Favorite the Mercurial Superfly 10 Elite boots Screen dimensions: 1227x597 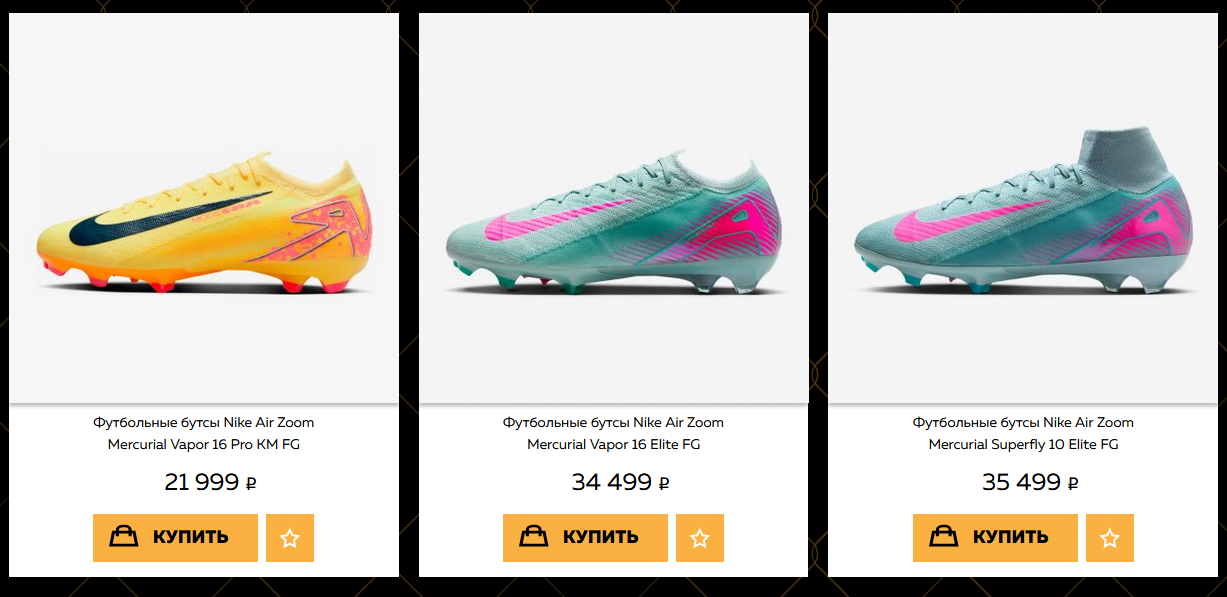point(1110,538)
